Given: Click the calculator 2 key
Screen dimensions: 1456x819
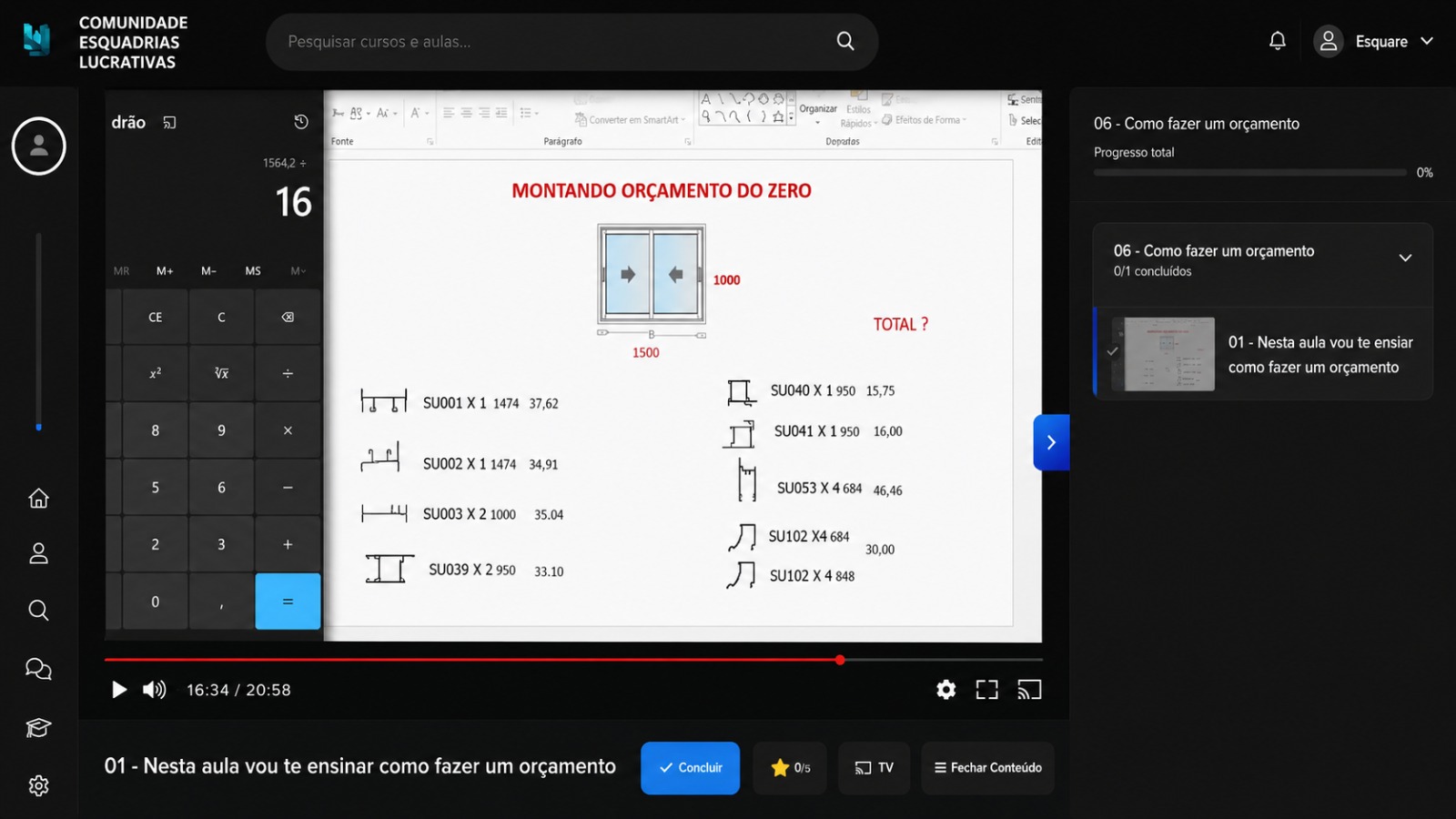Looking at the screenshot, I should coord(156,544).
